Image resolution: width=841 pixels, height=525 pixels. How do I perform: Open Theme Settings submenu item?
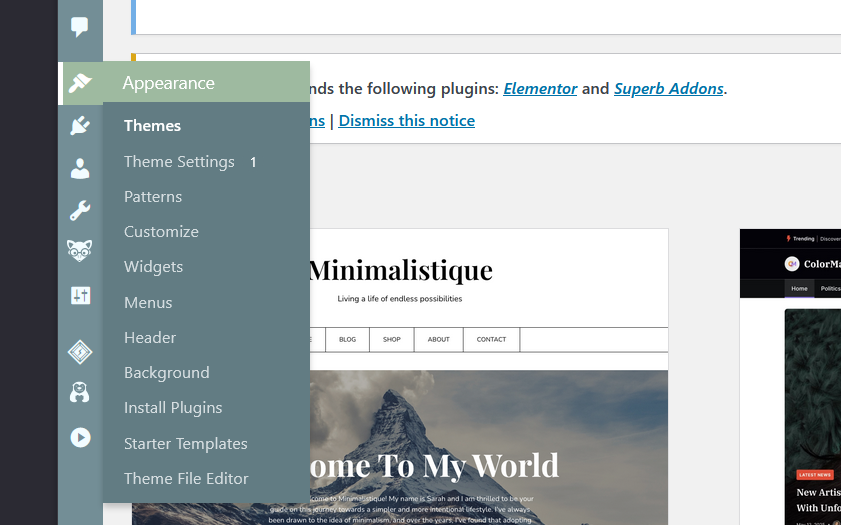pyautogui.click(x=179, y=162)
